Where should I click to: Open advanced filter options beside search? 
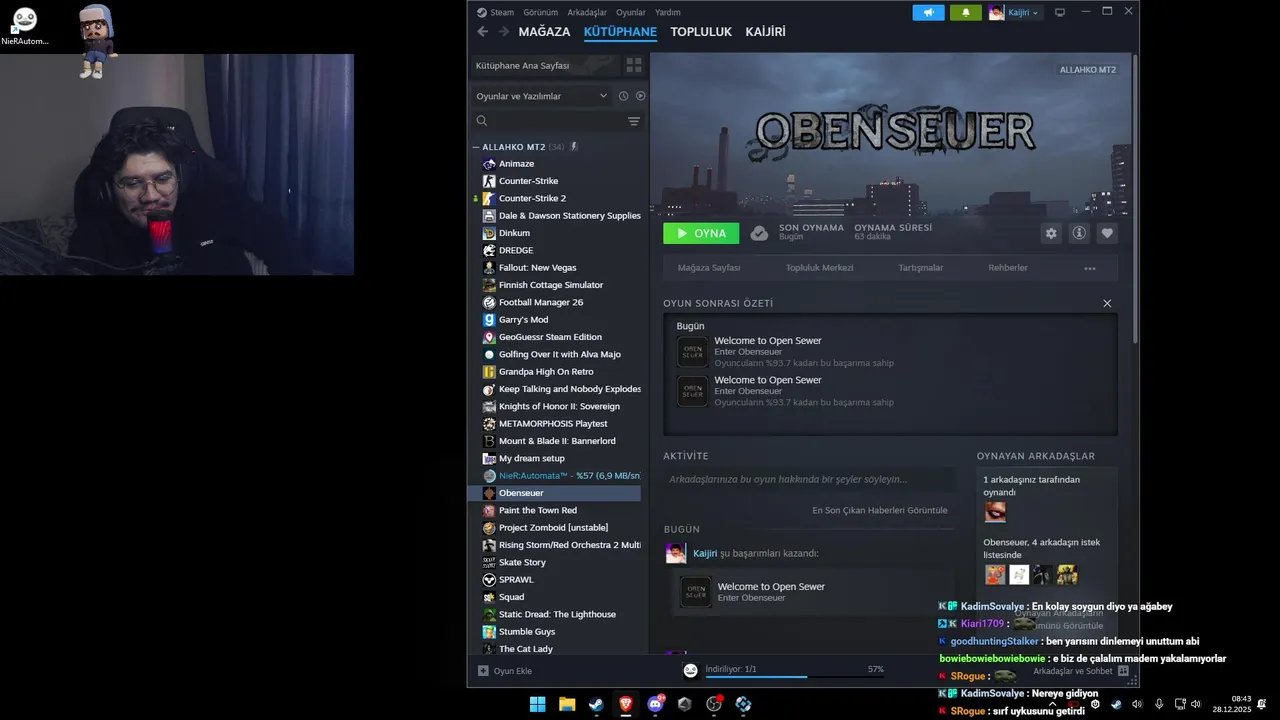(x=633, y=121)
